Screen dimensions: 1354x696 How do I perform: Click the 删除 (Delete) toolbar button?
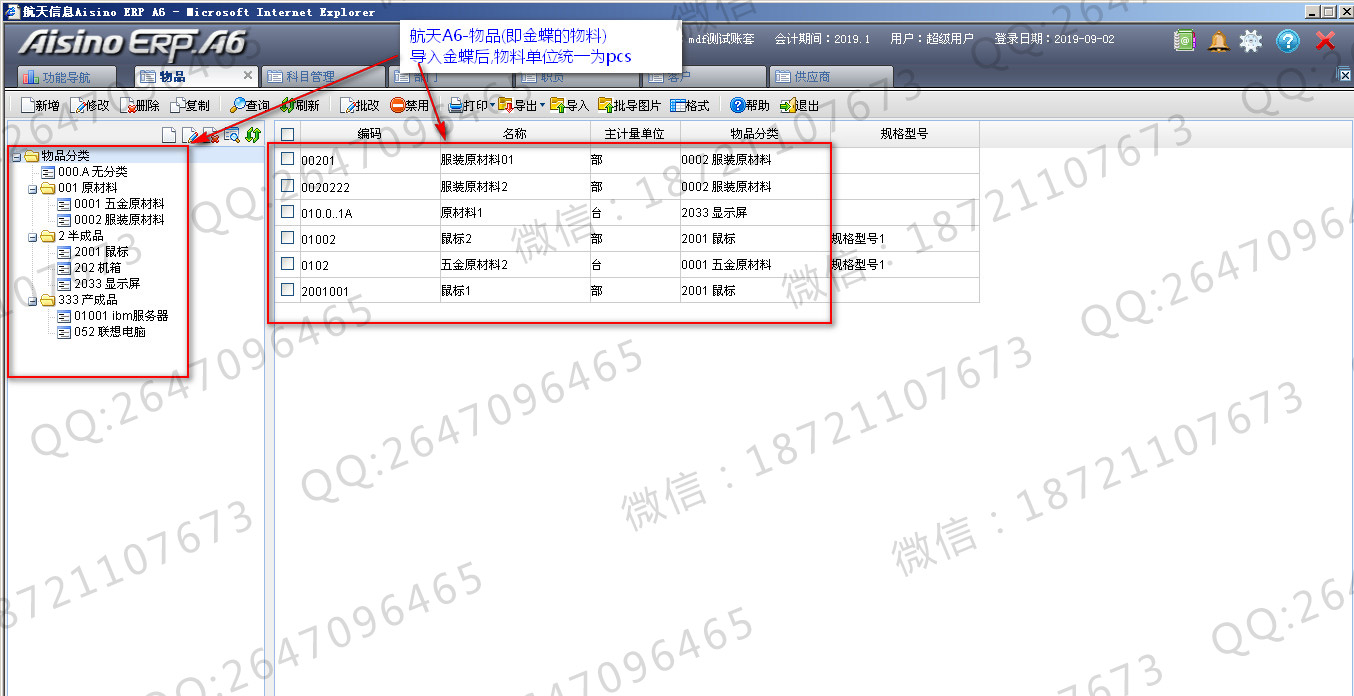tap(140, 105)
